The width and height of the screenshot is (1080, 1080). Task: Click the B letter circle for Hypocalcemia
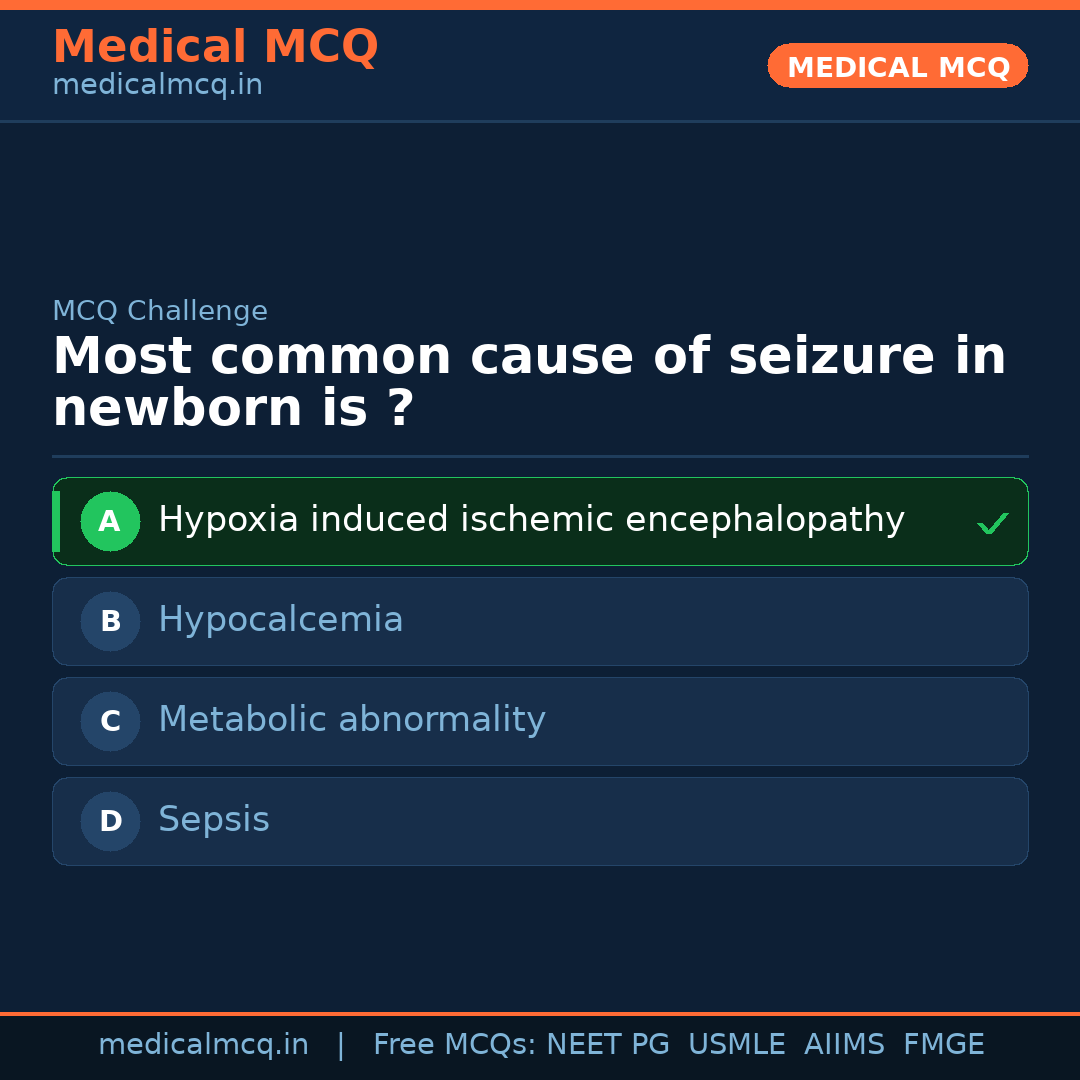pyautogui.click(x=110, y=621)
